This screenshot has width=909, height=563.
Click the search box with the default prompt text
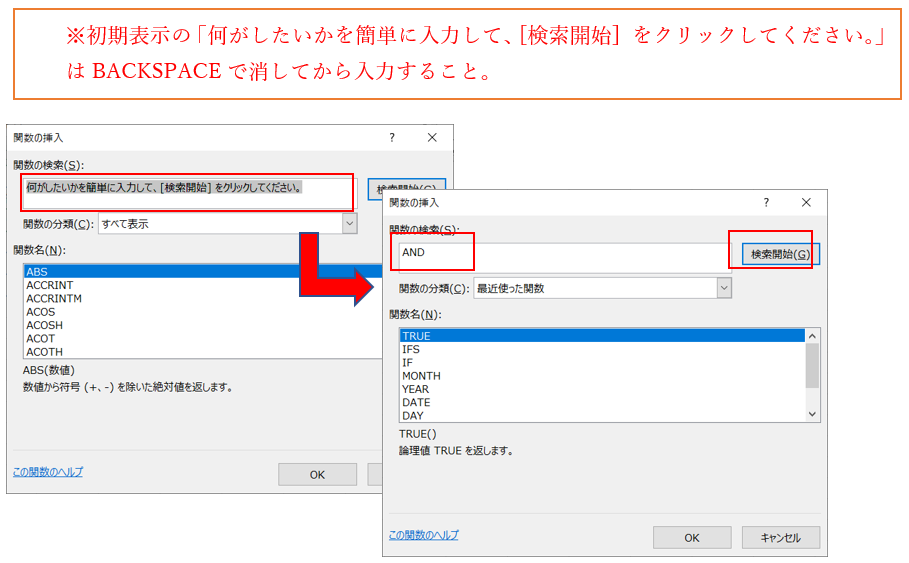(x=190, y=192)
